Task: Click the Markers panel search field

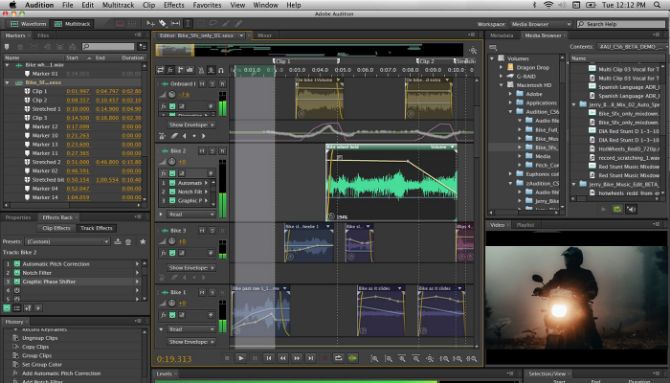Action: coord(108,46)
